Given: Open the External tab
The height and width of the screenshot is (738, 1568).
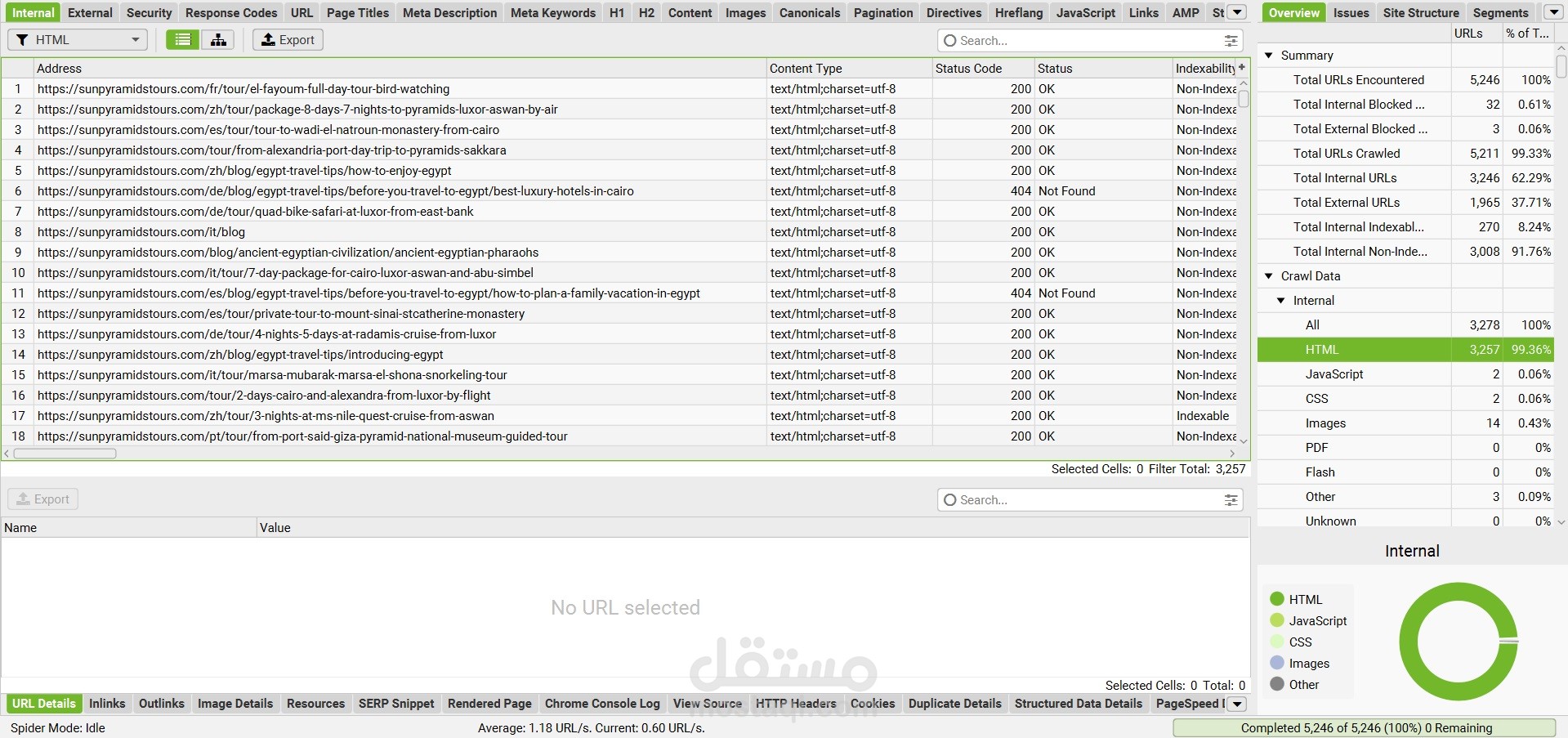Looking at the screenshot, I should coord(90,12).
